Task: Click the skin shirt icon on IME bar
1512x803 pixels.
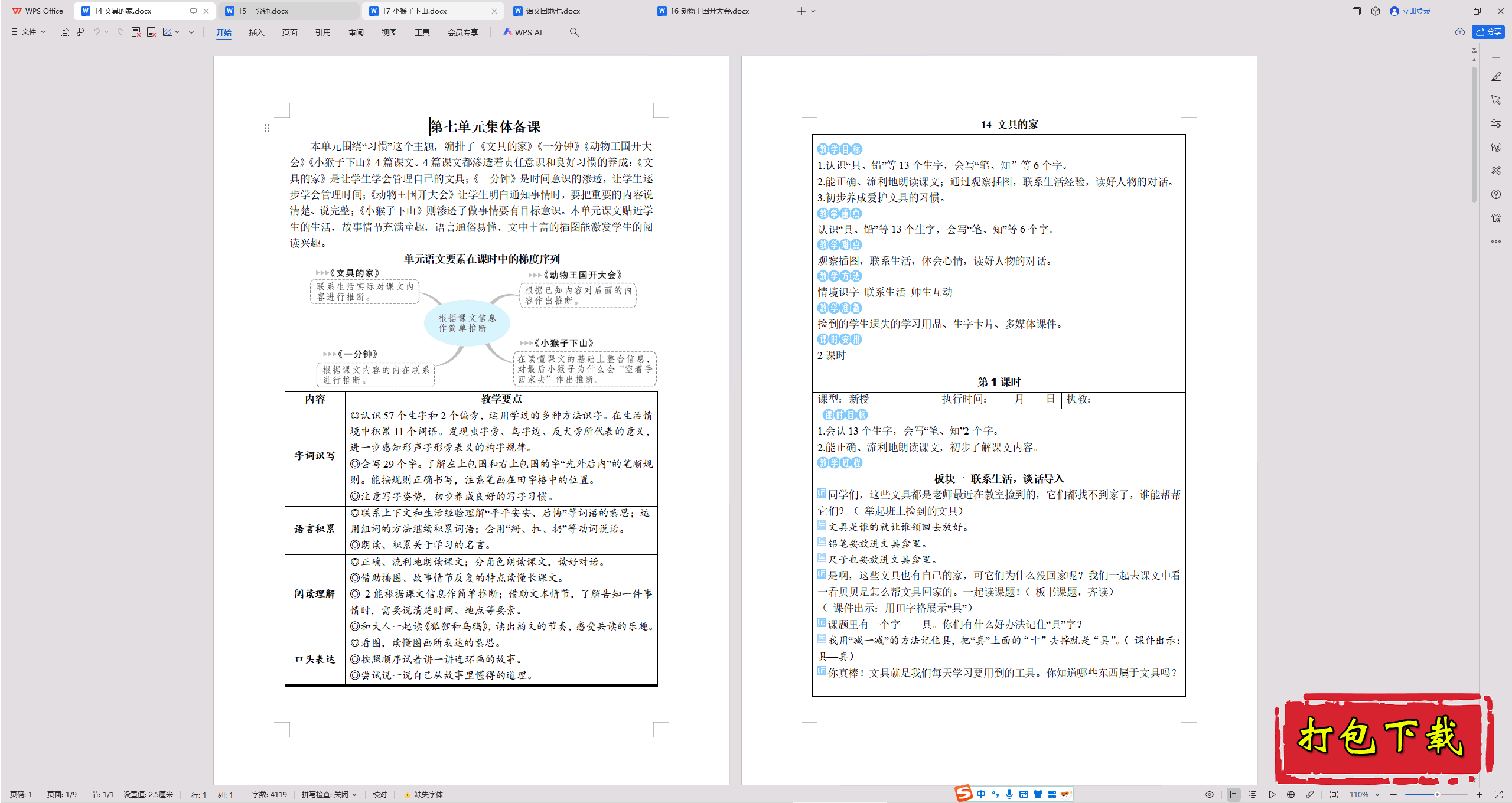Action: point(1038,794)
